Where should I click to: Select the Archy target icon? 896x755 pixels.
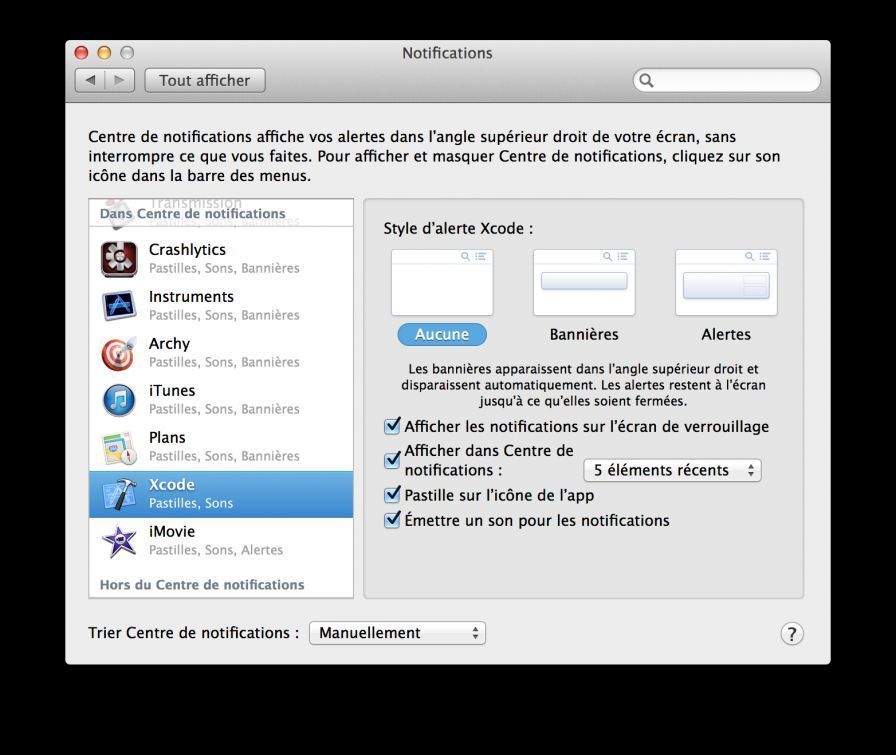[x=119, y=353]
